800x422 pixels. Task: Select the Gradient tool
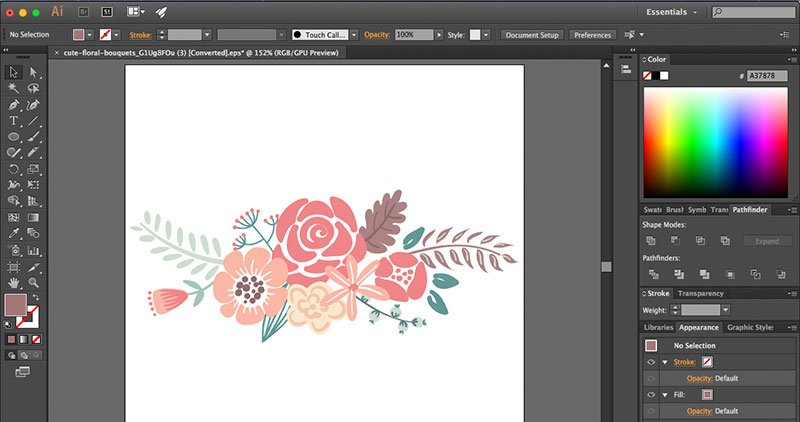[x=34, y=217]
